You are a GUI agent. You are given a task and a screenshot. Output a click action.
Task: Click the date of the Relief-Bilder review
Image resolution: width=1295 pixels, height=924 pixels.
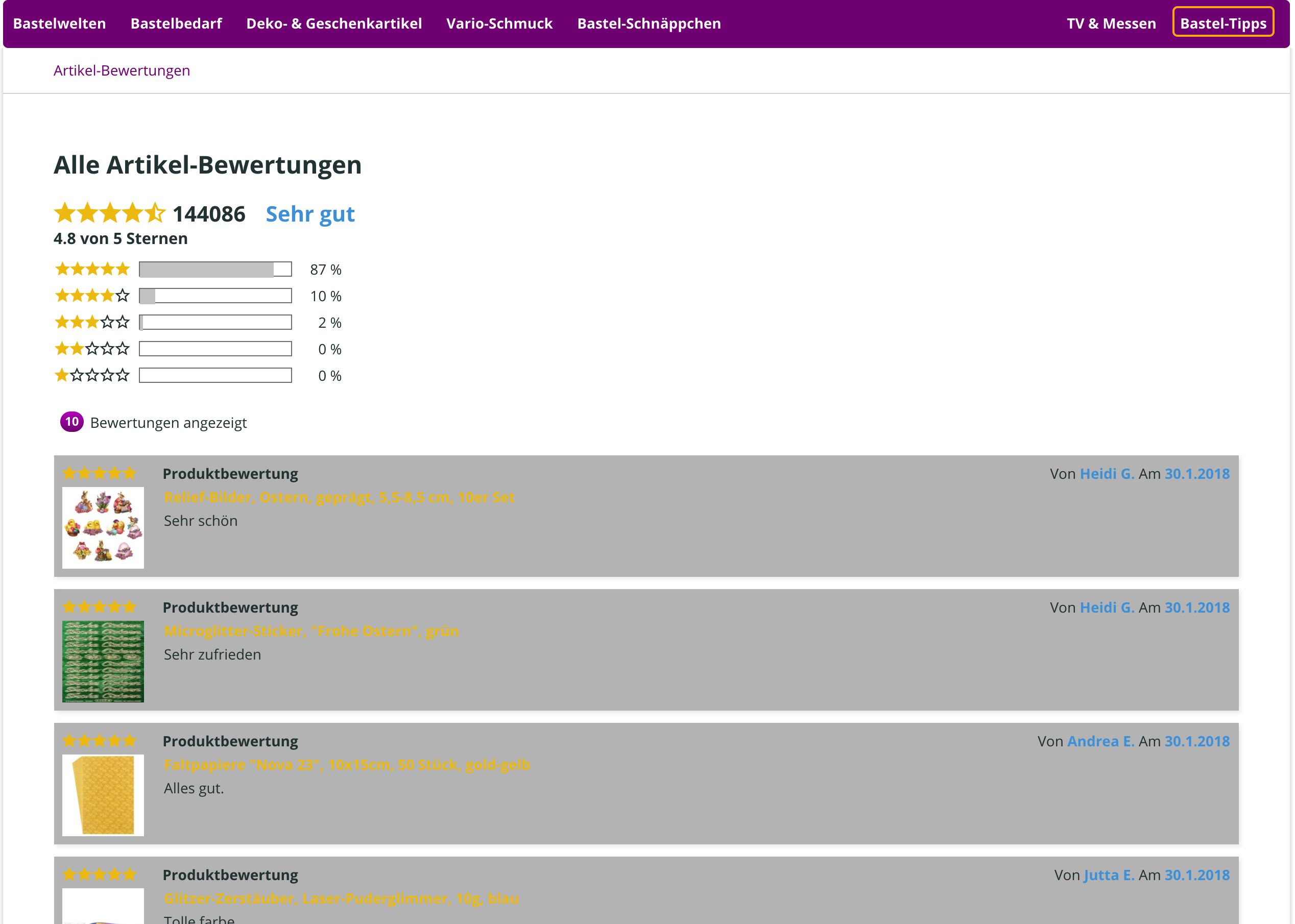[1197, 473]
